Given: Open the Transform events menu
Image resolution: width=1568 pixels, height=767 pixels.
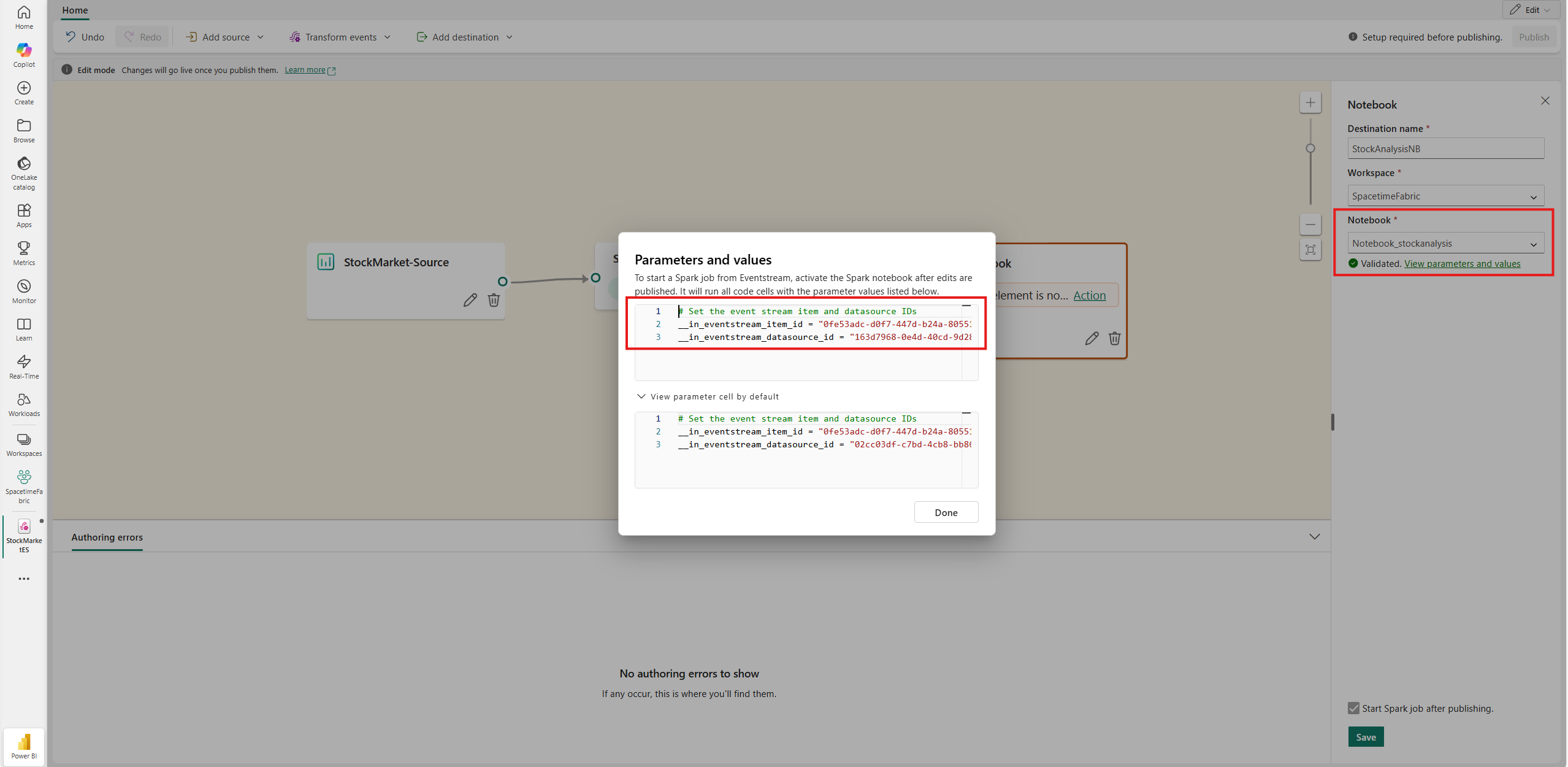Looking at the screenshot, I should pos(340,37).
